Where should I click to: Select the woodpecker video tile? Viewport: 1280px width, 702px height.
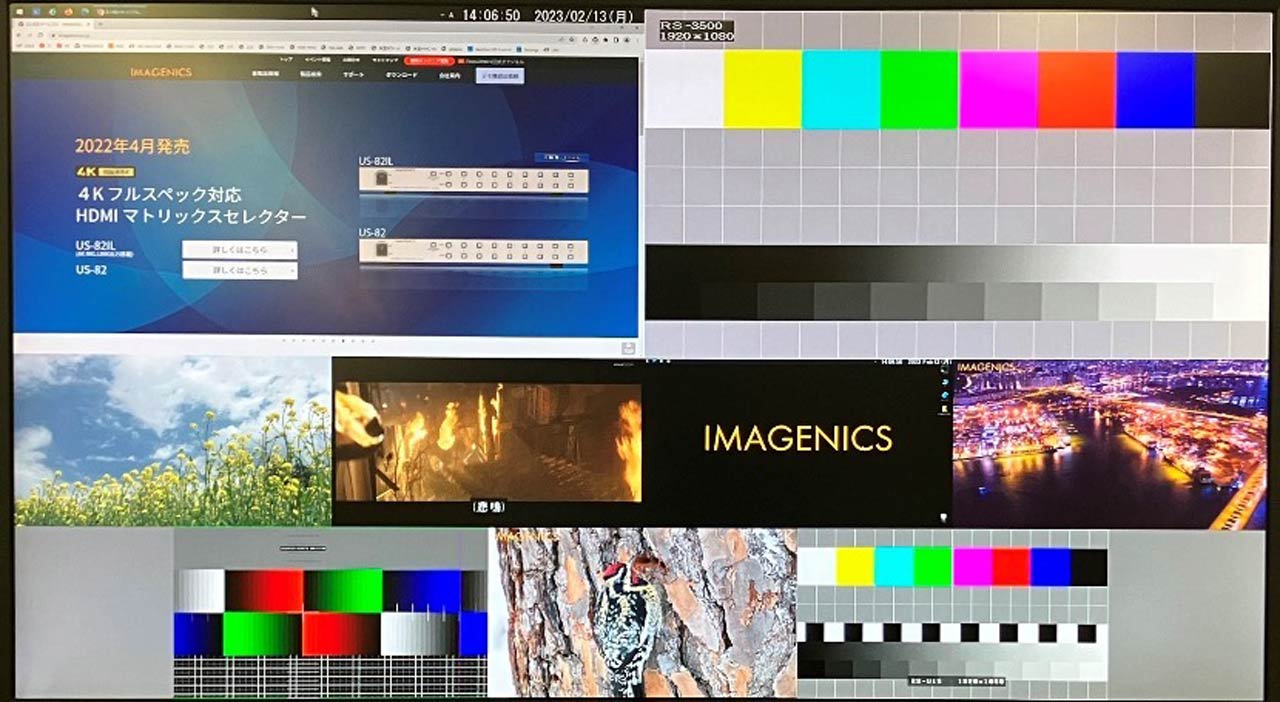point(642,613)
